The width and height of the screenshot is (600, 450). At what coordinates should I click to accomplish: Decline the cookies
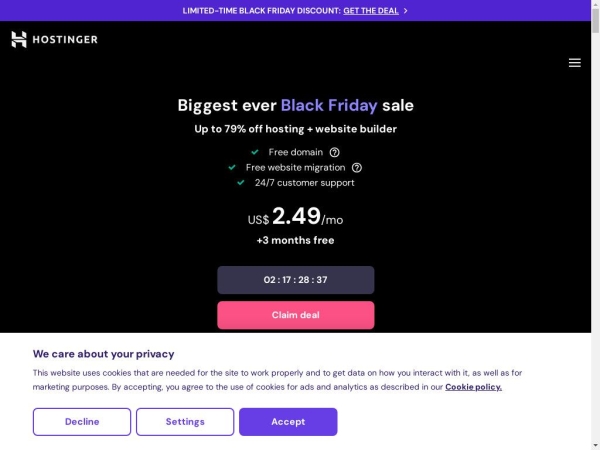click(x=82, y=422)
